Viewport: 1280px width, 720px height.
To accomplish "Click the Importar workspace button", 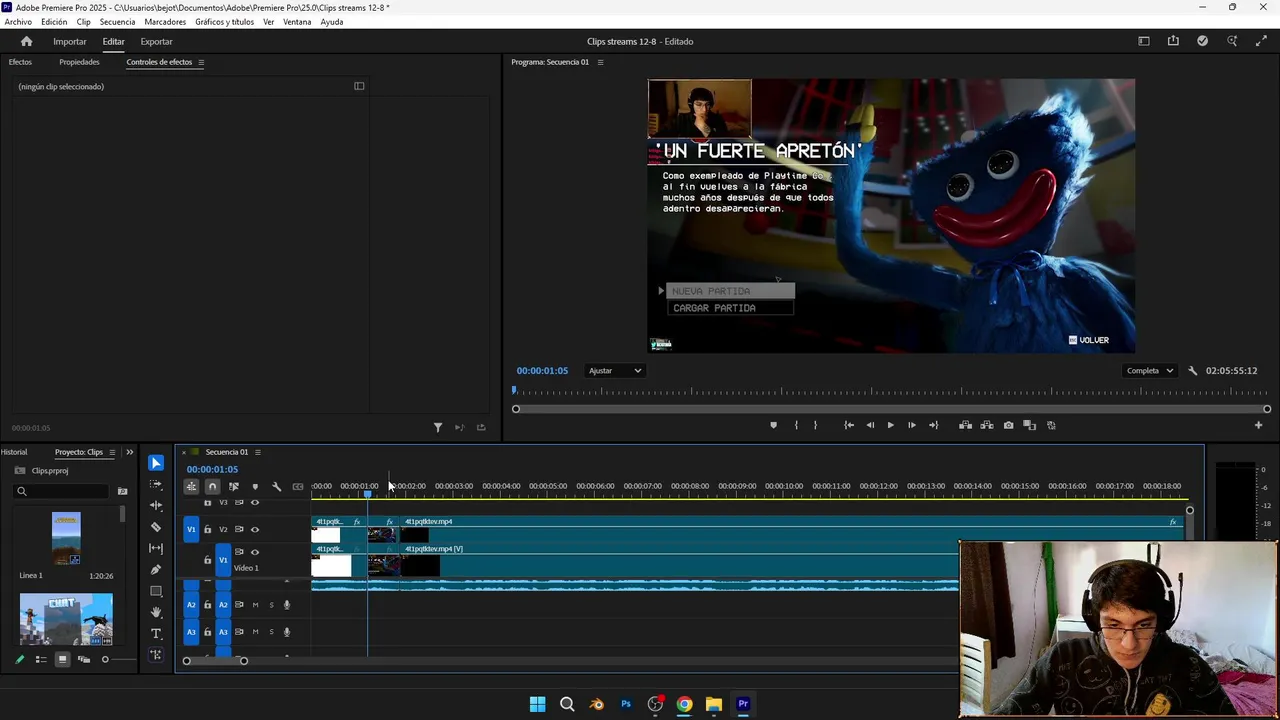I will 70,41.
